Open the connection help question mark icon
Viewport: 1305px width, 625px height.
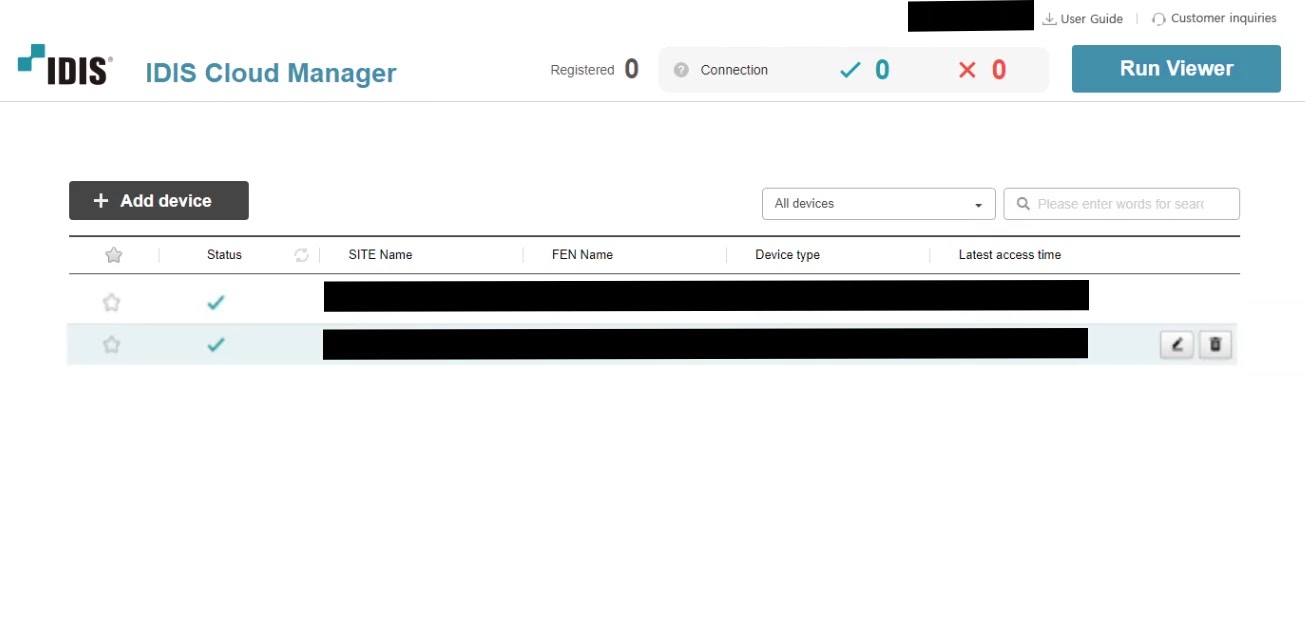click(x=681, y=70)
